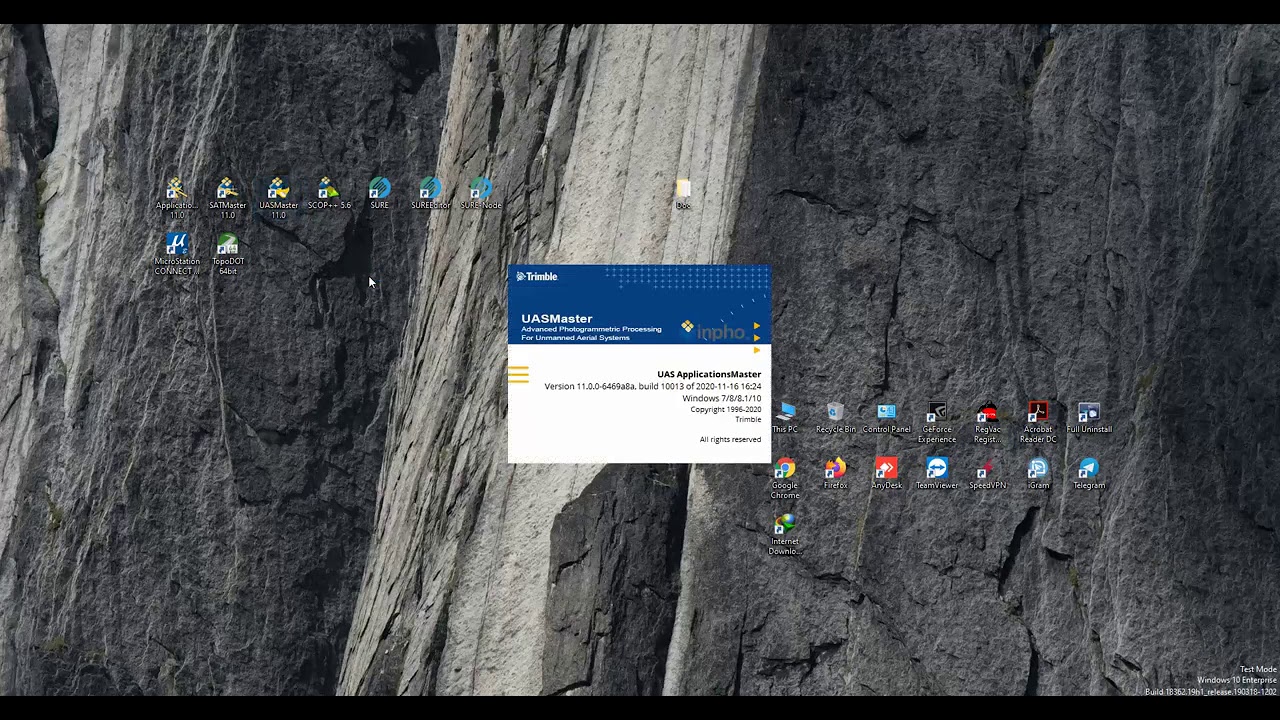1280x720 pixels.
Task: Select the SUREEditor desktop shortcut
Action: [x=430, y=194]
